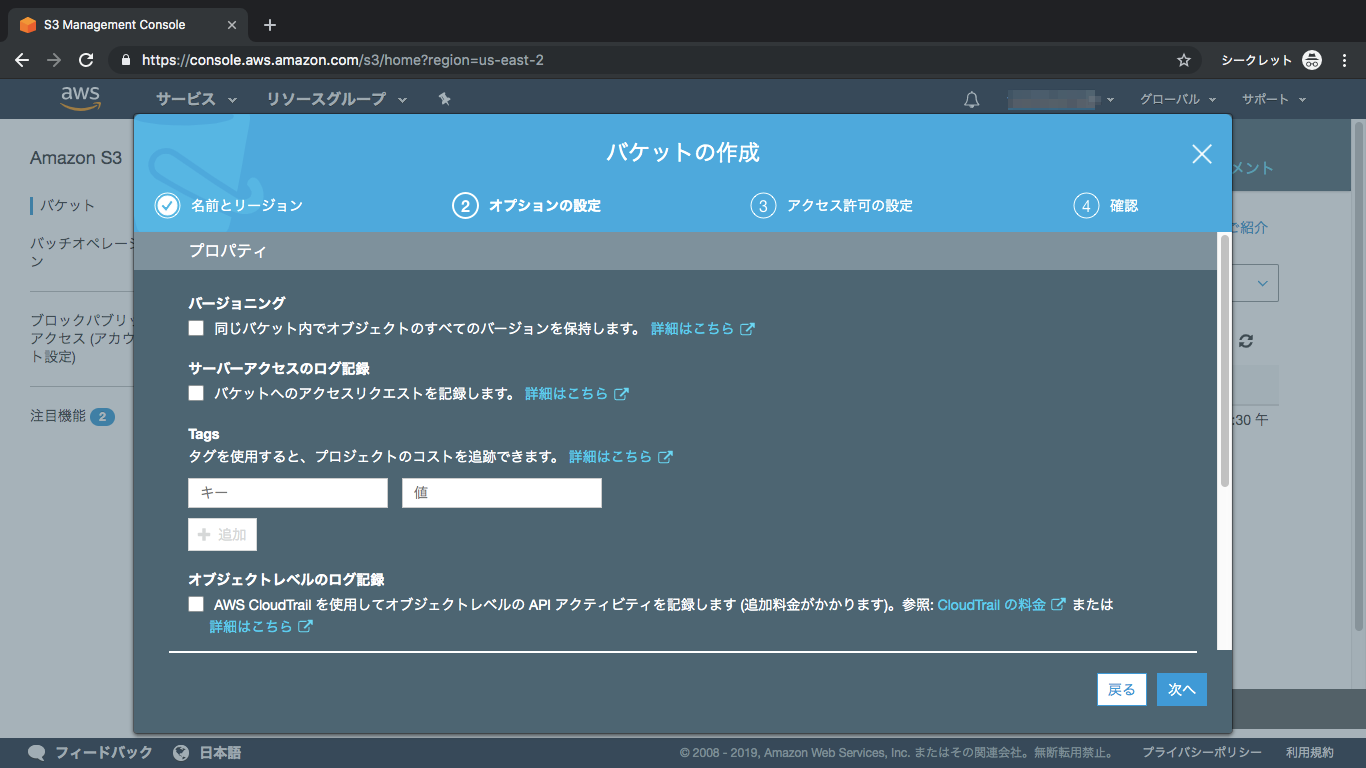The image size is (1366, 768).
Task: Open バッチオペレーション in the sidebar
Action: [82, 252]
